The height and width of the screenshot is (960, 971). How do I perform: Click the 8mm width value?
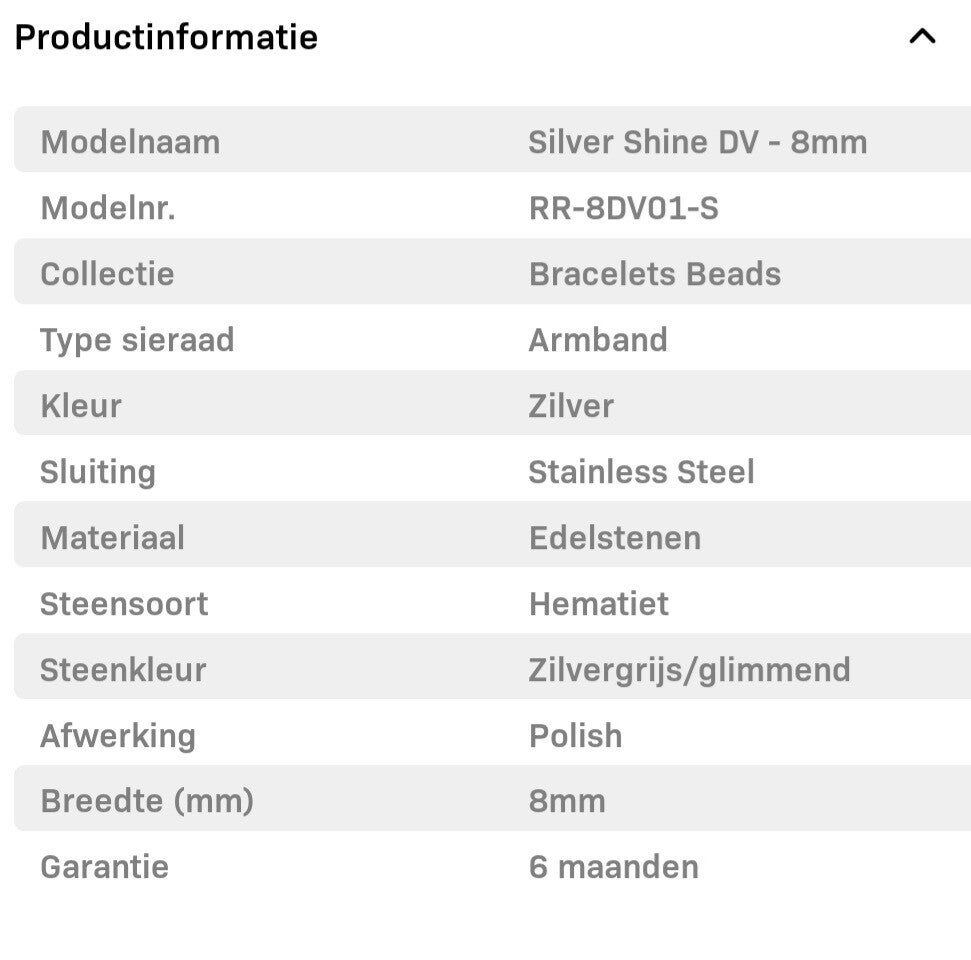[567, 801]
